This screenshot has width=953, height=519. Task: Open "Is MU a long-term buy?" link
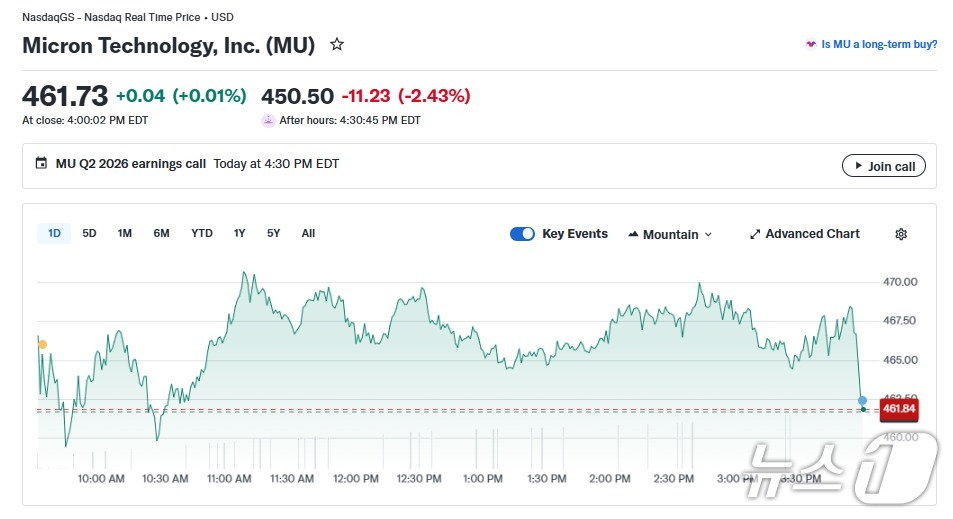(x=878, y=45)
